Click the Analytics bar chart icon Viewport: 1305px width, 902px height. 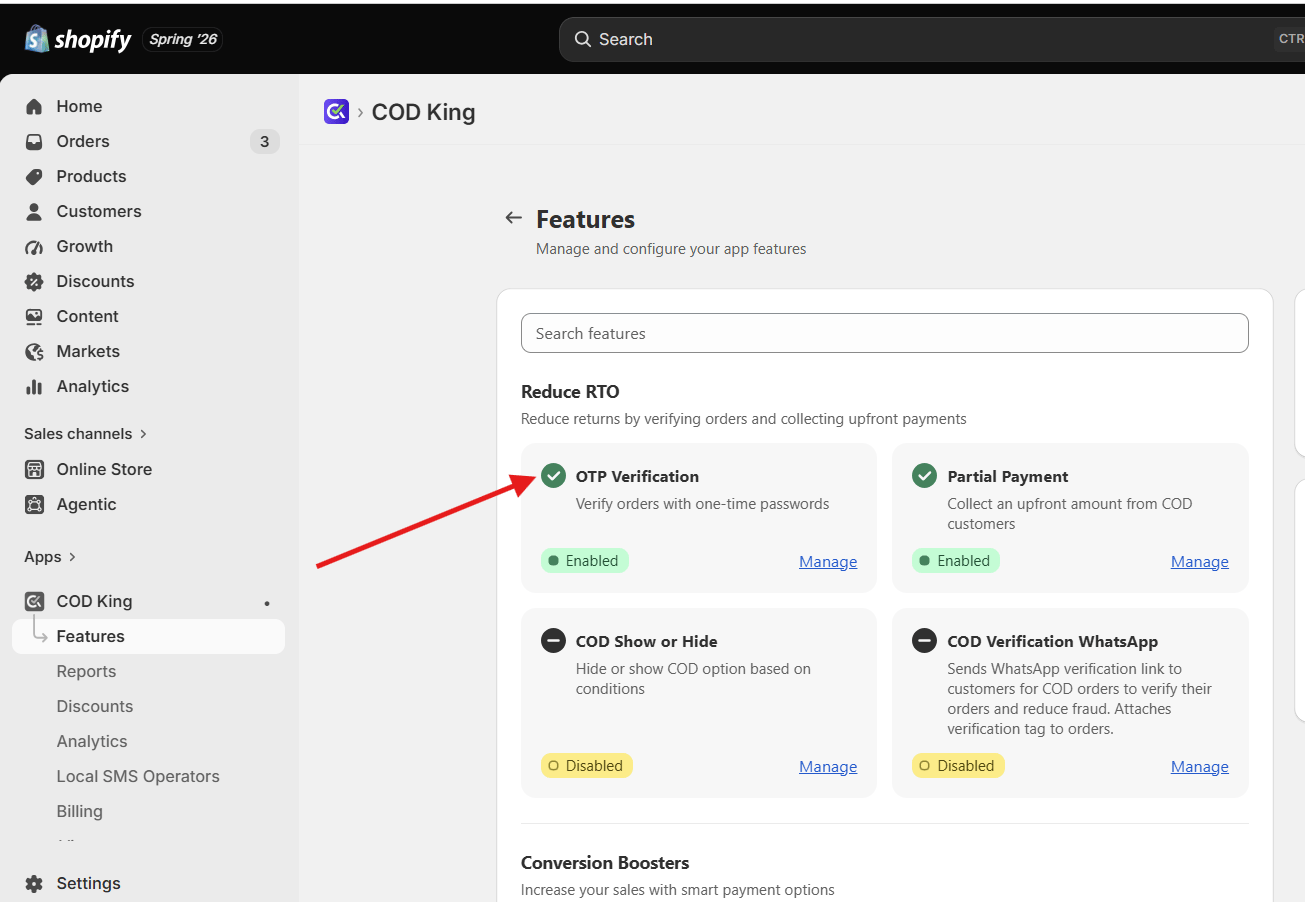34,386
